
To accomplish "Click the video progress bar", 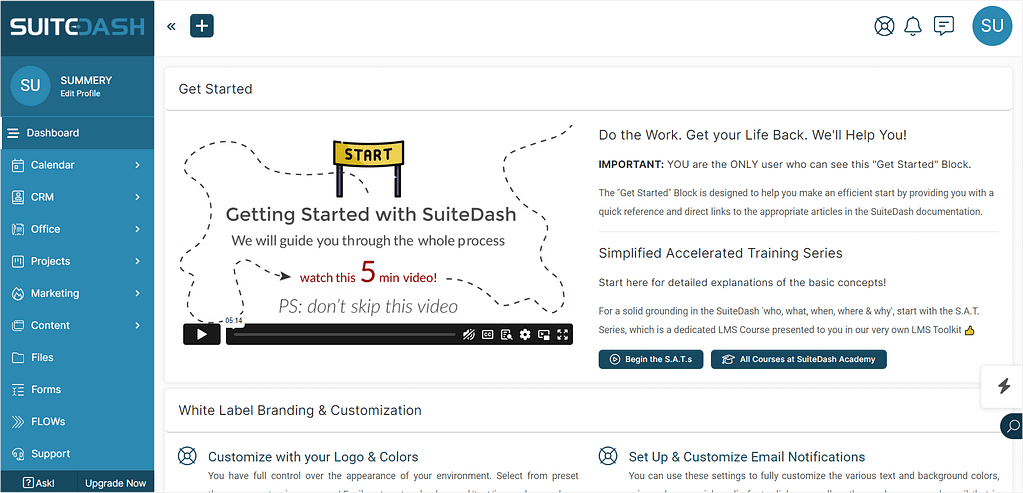I will coord(344,335).
